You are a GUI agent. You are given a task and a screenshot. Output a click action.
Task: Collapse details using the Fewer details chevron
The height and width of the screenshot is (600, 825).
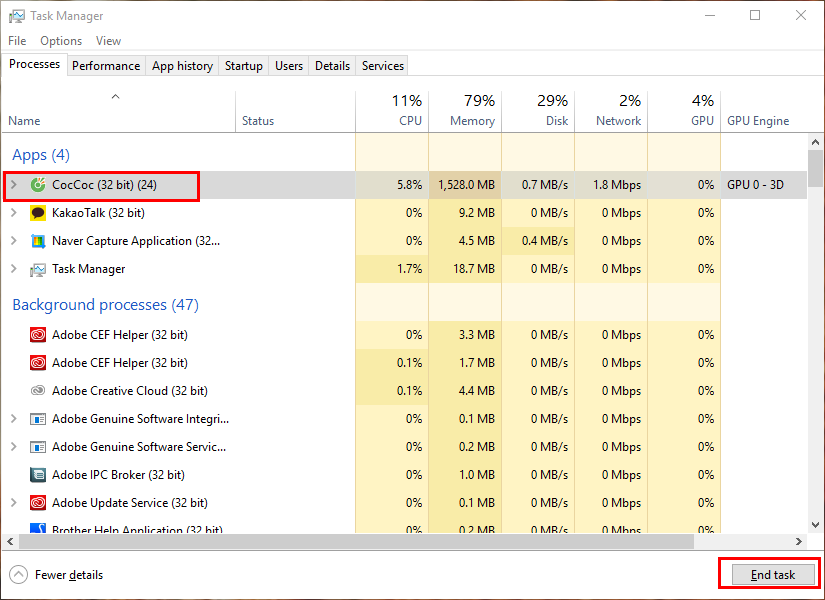(x=17, y=574)
